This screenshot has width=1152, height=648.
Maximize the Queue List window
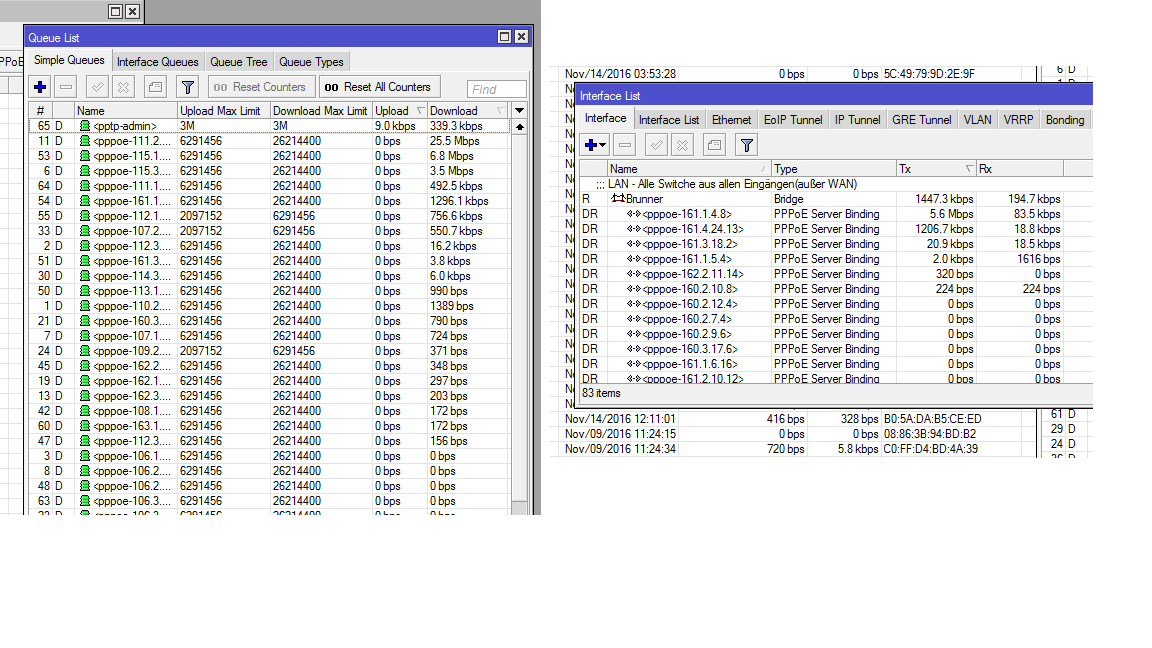504,37
